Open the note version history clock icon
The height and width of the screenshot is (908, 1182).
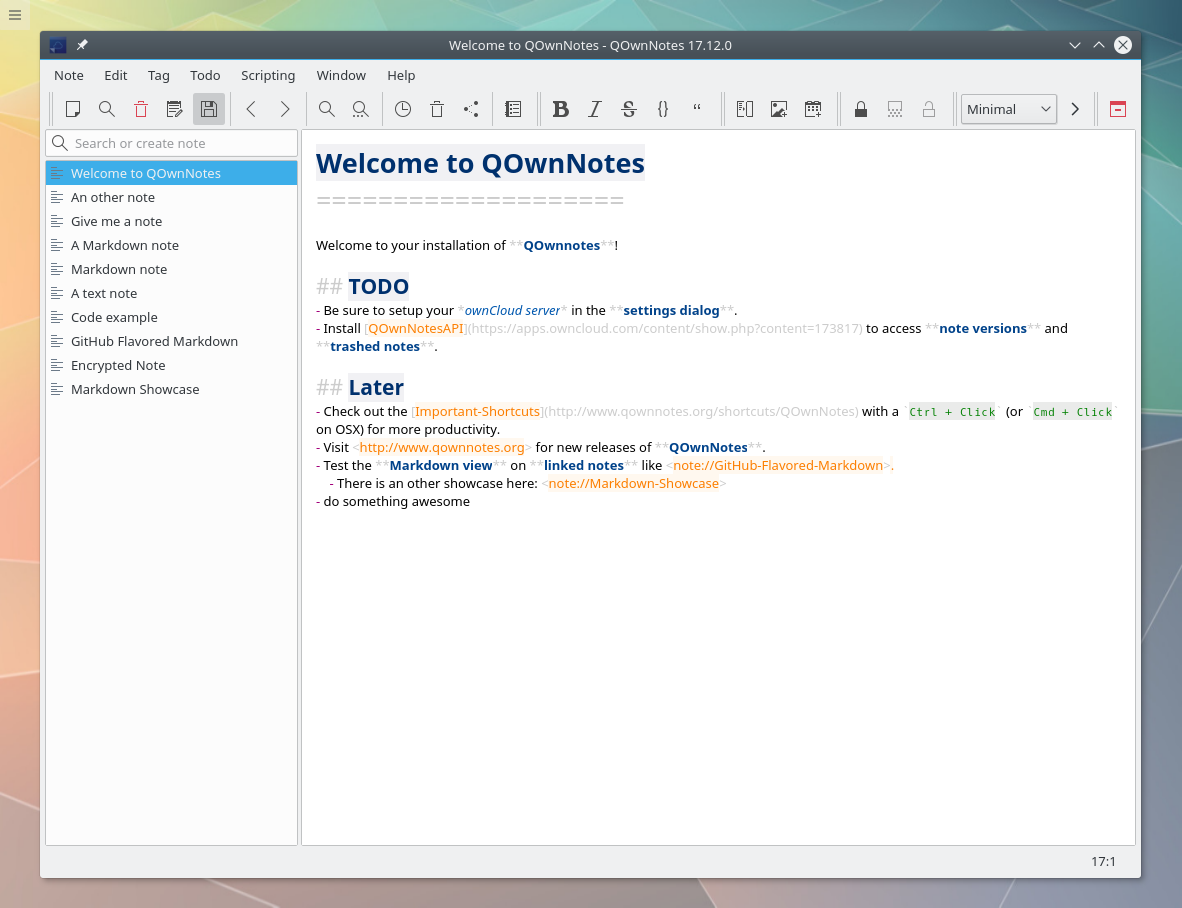(x=403, y=109)
